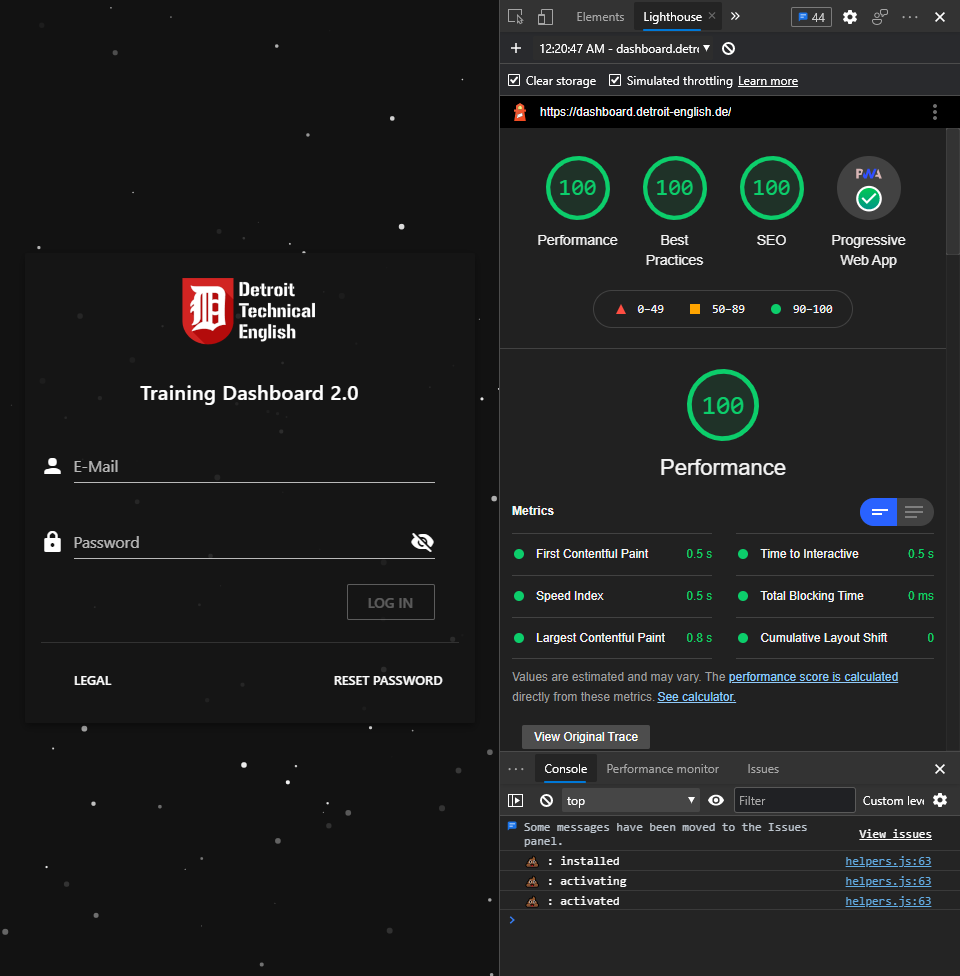This screenshot has height=976, width=960.
Task: Click the send feedback icon
Action: (x=880, y=17)
